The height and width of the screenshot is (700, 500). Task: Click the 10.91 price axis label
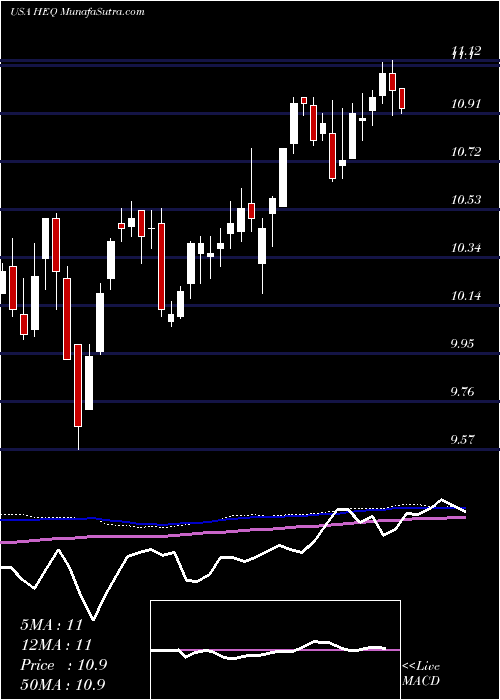(466, 104)
